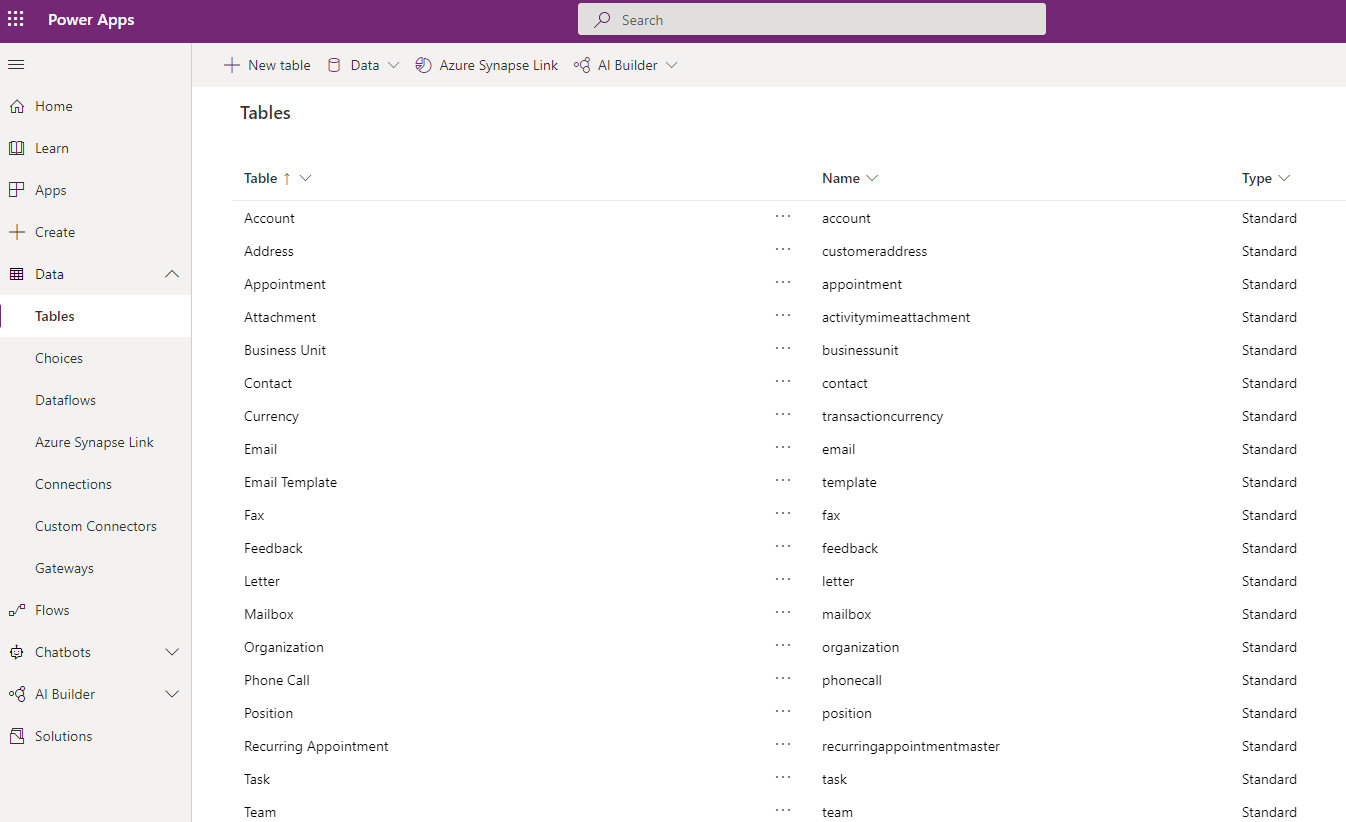Open the ellipsis menu for the Account table
The width and height of the screenshot is (1346, 822).
coord(783,217)
